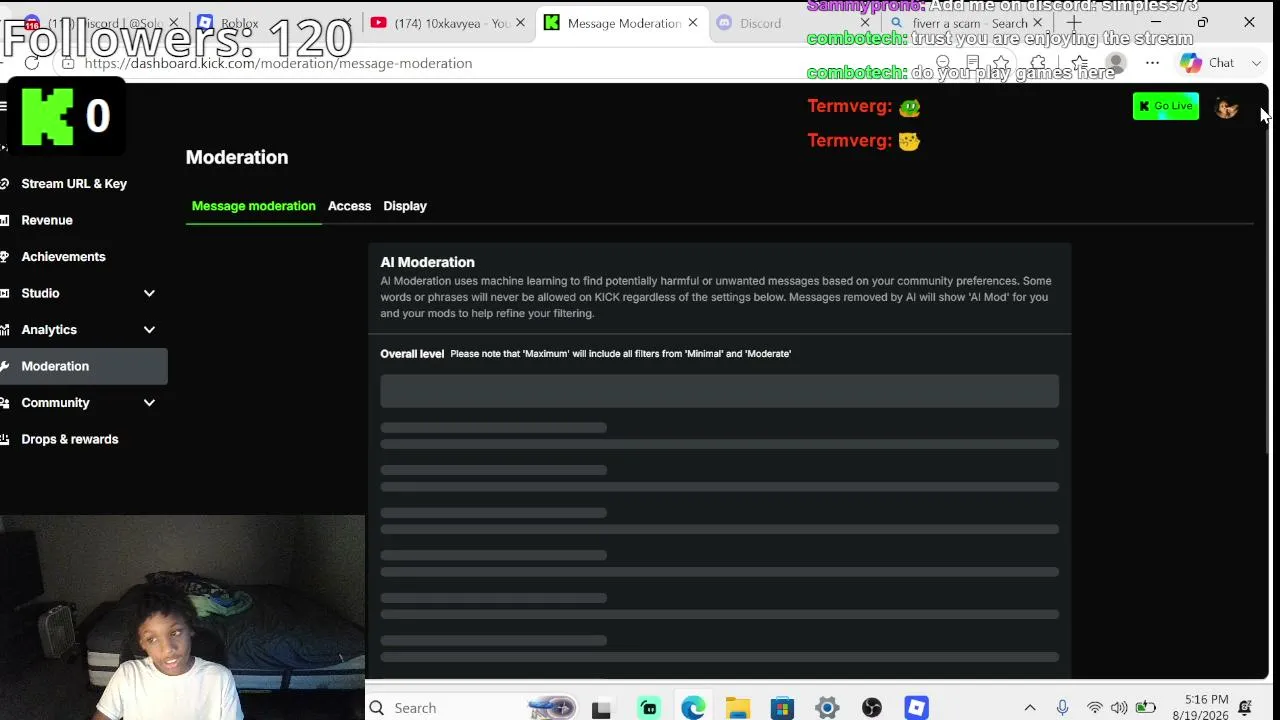Click the AI Moderation section title

pos(427,262)
